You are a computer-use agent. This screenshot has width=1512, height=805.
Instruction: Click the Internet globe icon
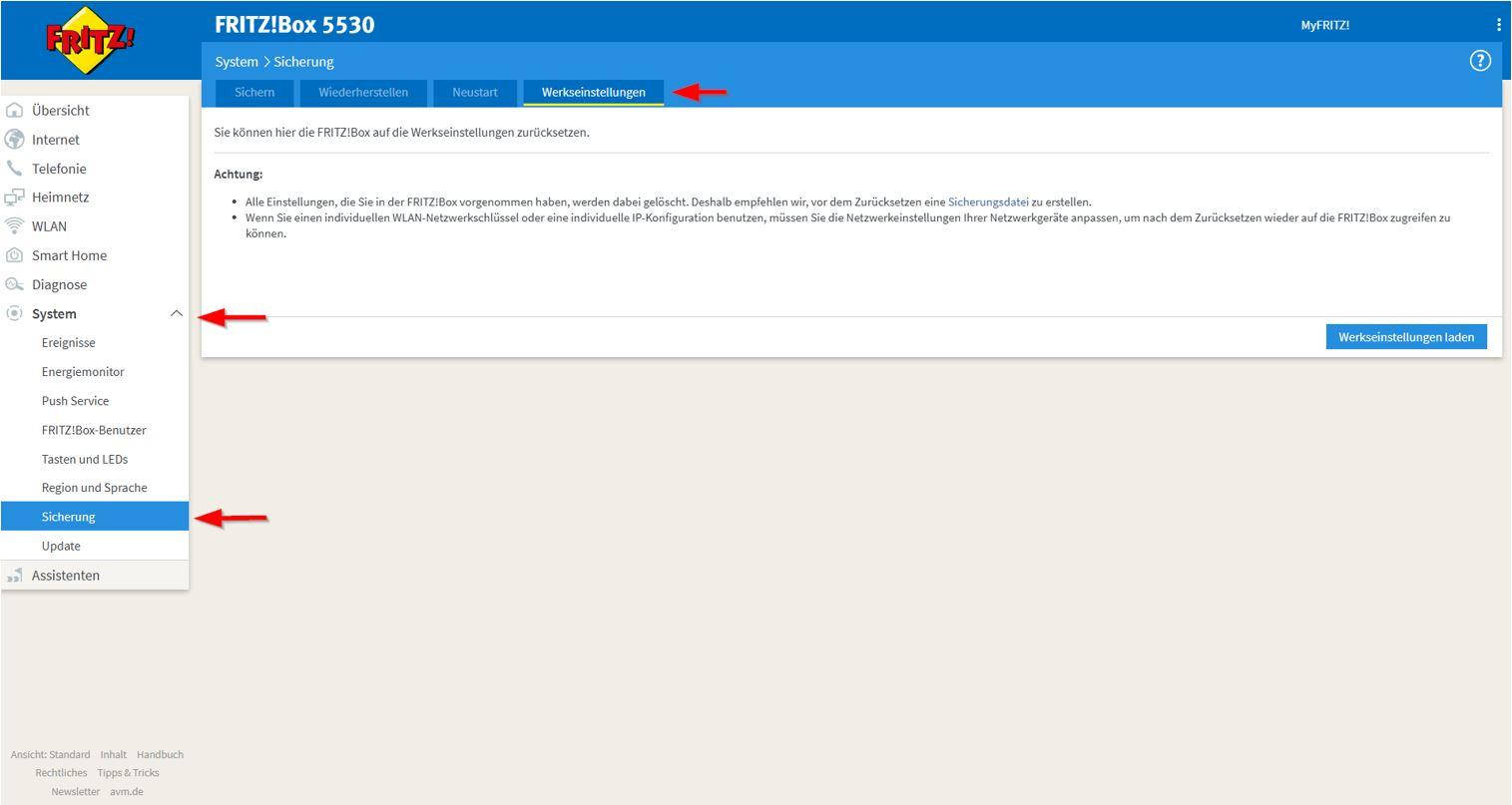pyautogui.click(x=15, y=139)
